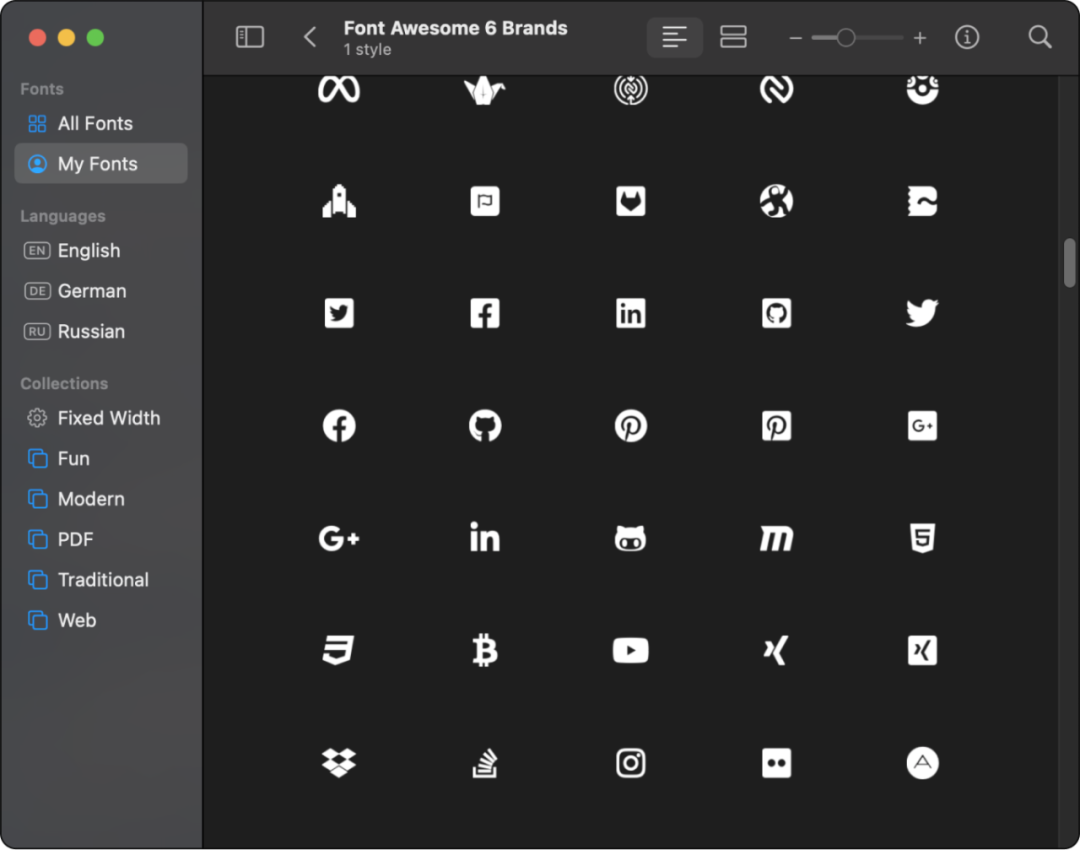The width and height of the screenshot is (1080, 850).
Task: Select the round GitHub Octocat glyph
Action: click(485, 426)
